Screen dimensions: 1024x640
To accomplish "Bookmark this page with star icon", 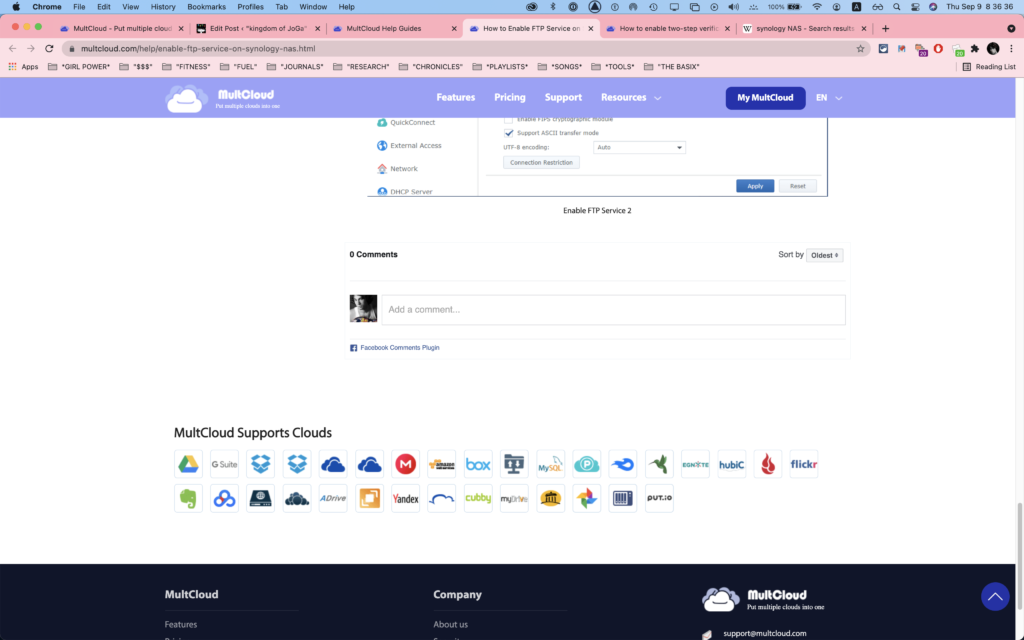I will point(860,48).
